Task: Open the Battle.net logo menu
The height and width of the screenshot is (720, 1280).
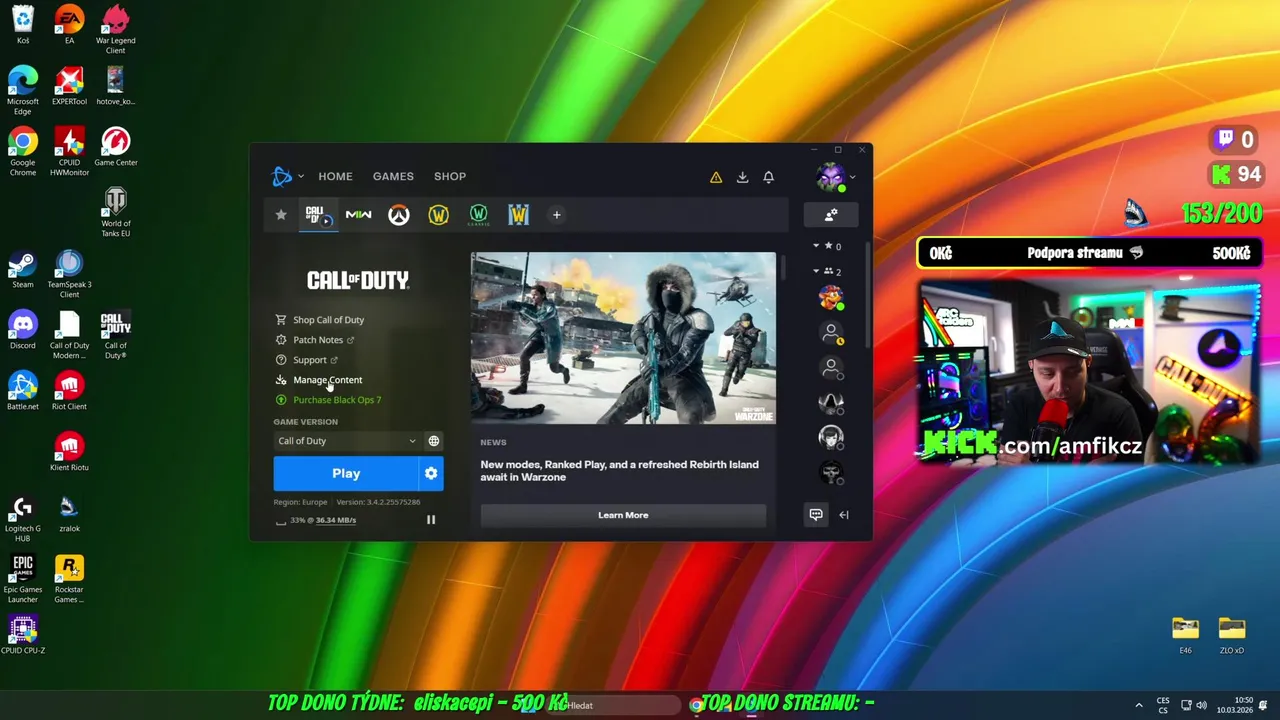Action: [x=282, y=177]
